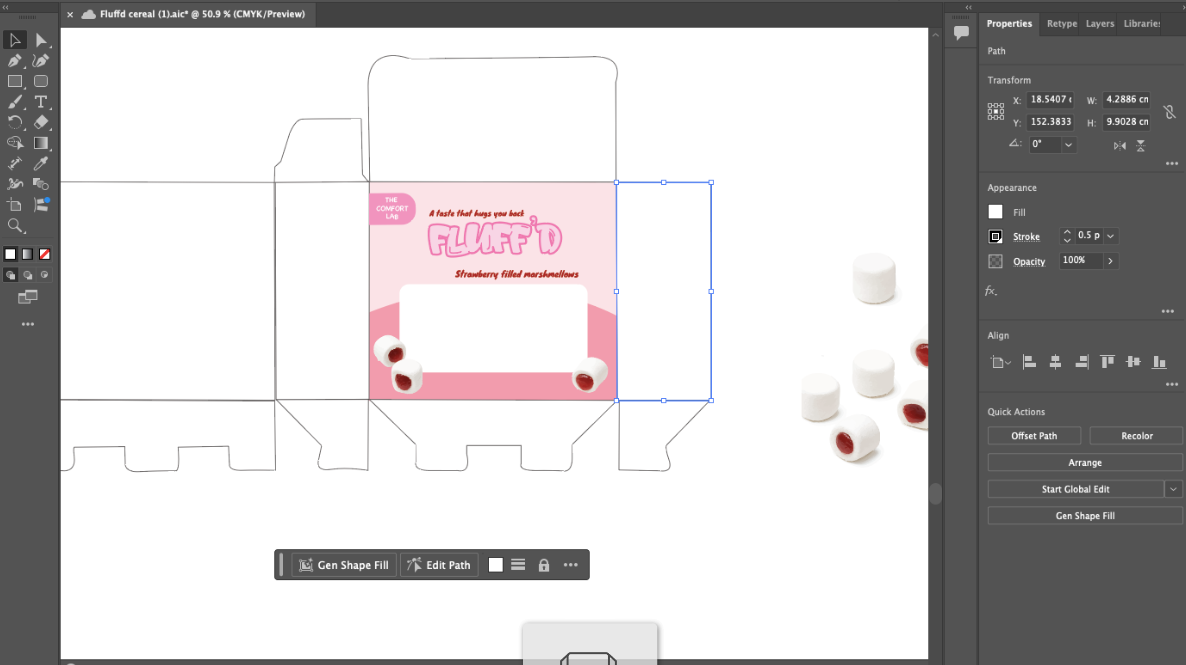The image size is (1186, 665).
Task: Set fill mode to Gradient
Action: (x=28, y=254)
